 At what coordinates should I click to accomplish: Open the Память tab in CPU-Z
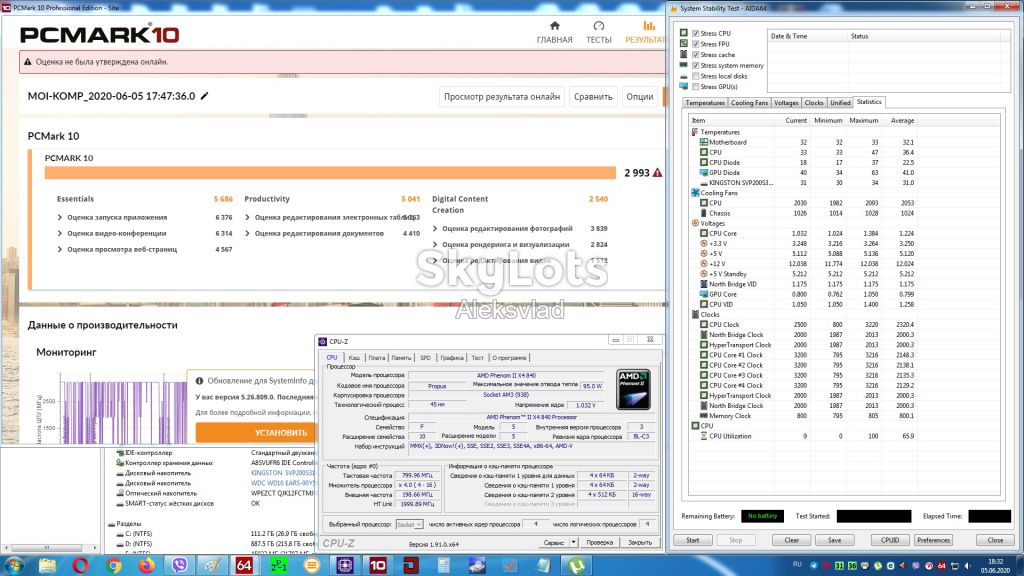click(401, 358)
